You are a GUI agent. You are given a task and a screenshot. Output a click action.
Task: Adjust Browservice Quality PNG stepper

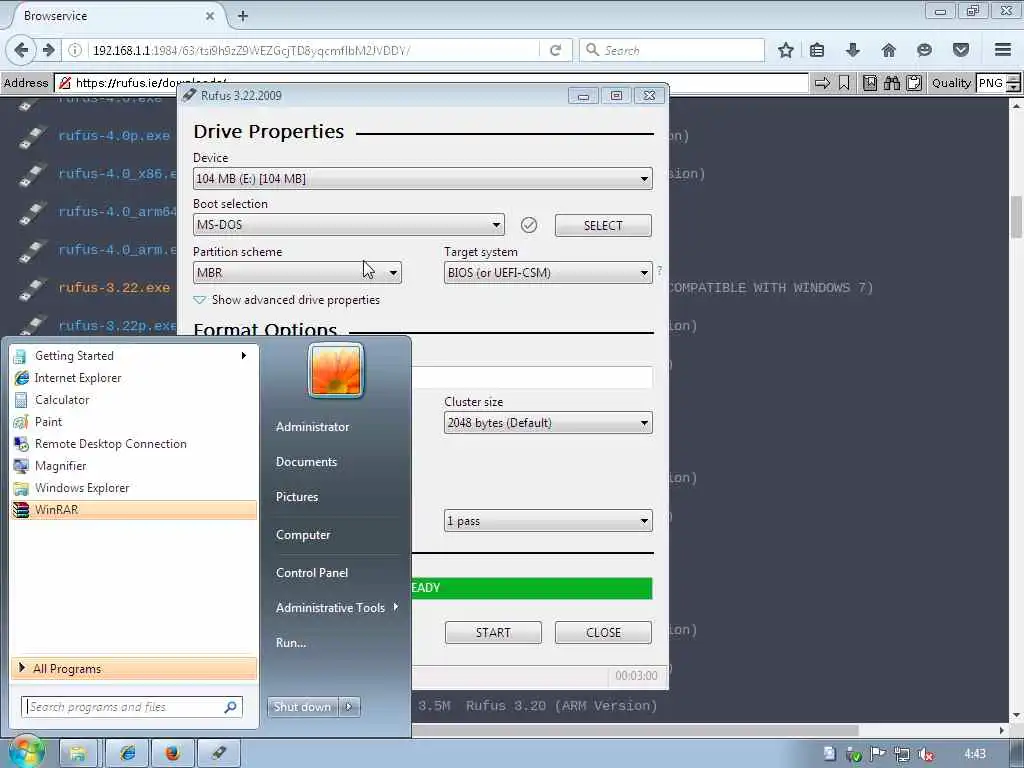point(1013,83)
